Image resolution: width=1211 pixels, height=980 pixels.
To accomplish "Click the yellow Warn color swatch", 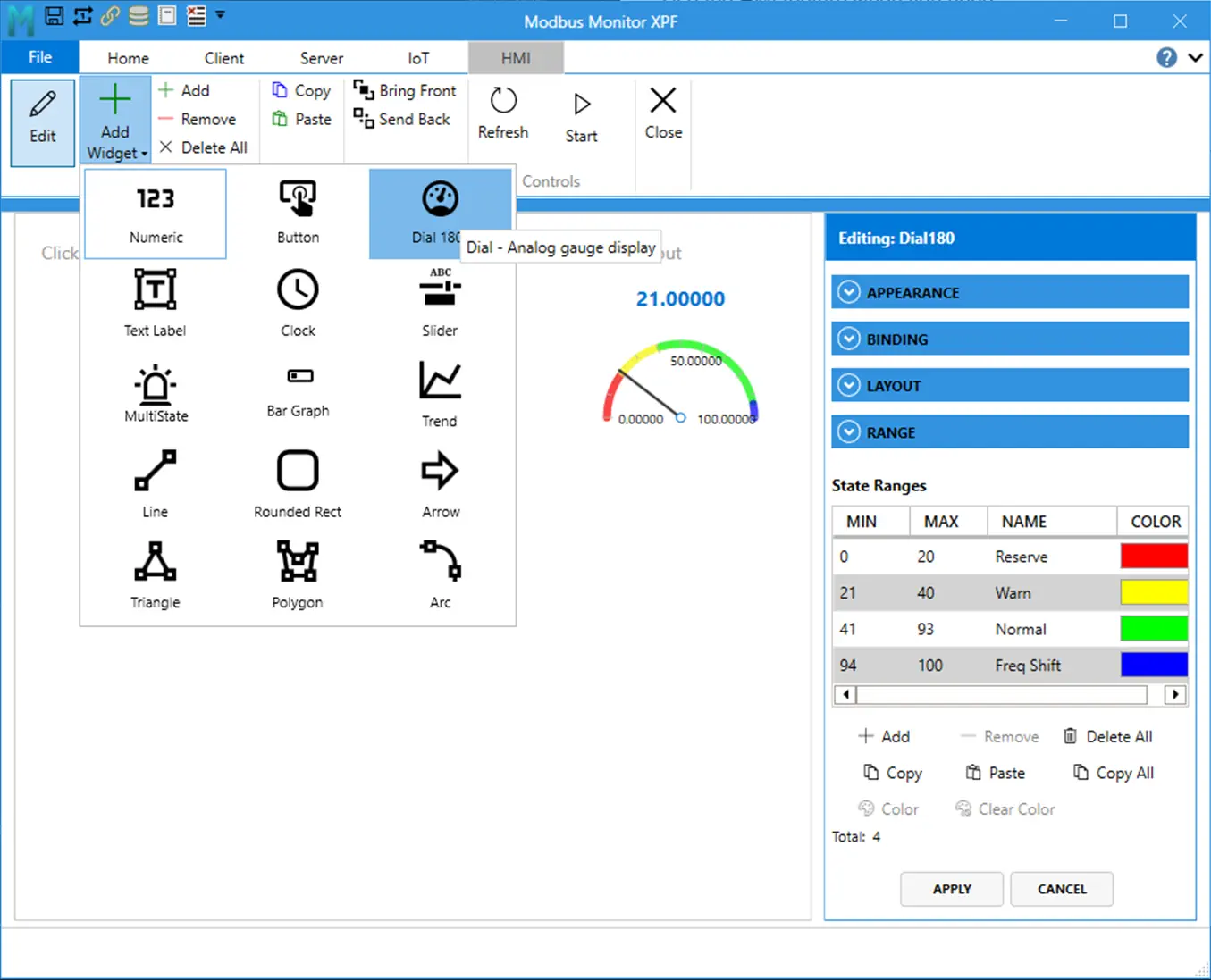I will pos(1153,591).
